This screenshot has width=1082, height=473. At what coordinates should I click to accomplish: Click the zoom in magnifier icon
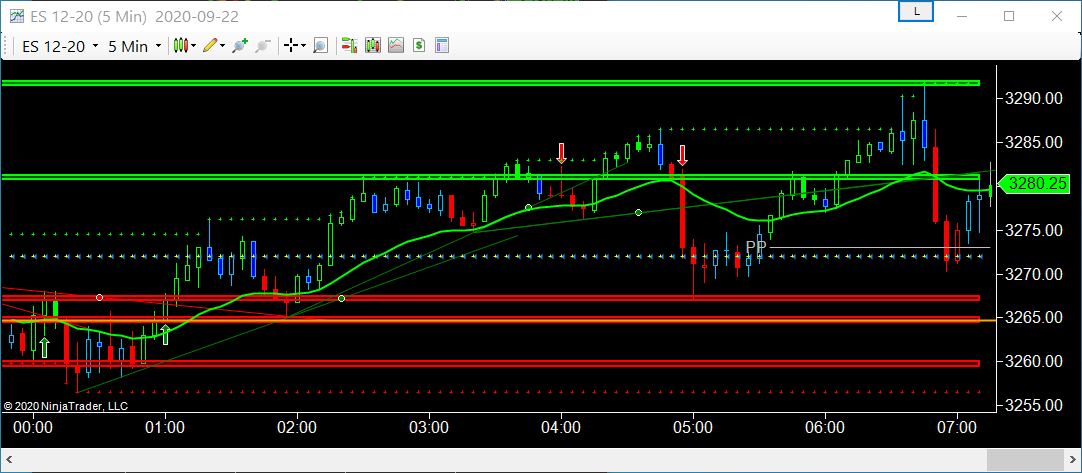pos(239,46)
